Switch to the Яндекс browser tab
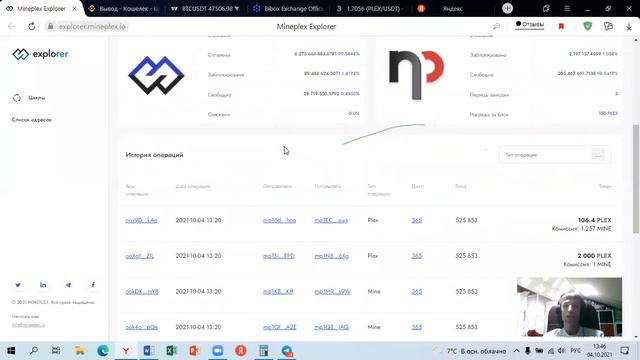Screen dimensions: 640x360 (x=452, y=9)
